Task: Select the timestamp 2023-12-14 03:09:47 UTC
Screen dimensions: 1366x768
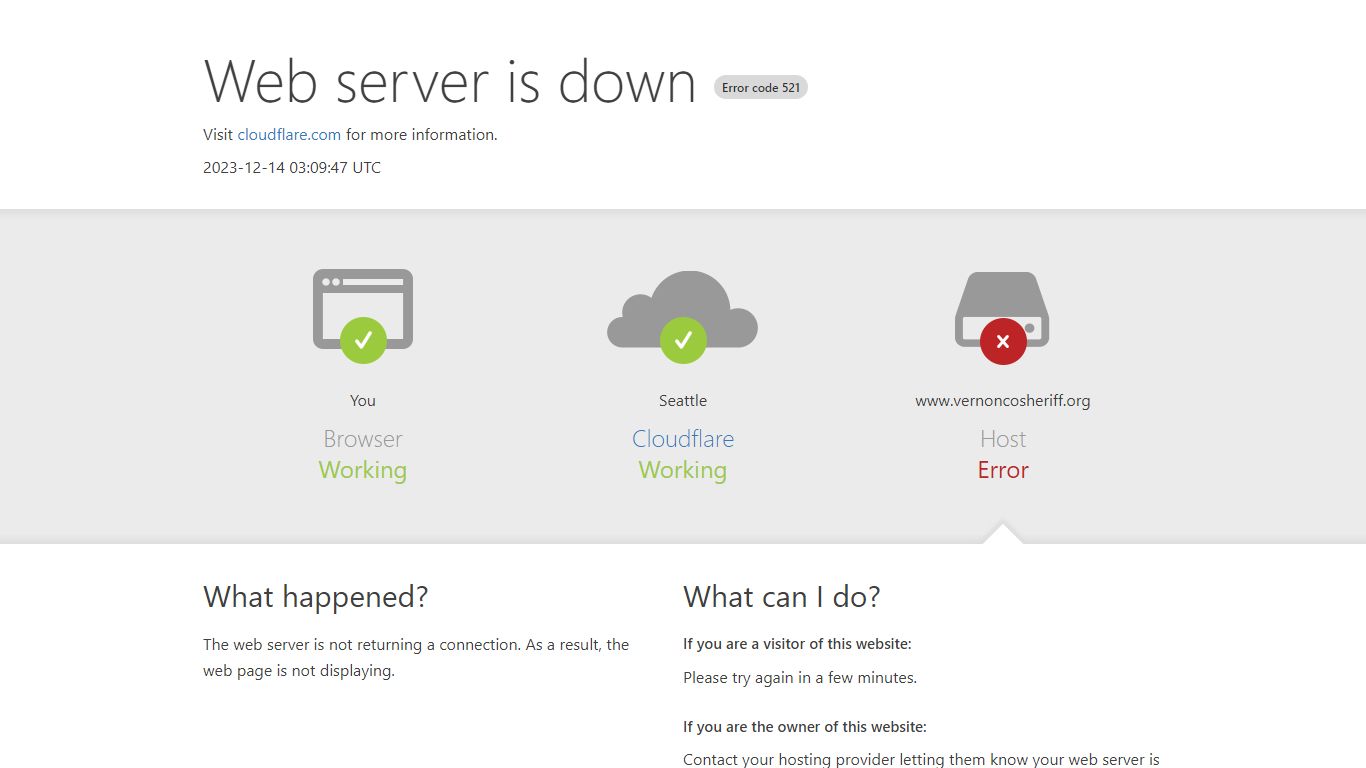Action: click(x=292, y=168)
